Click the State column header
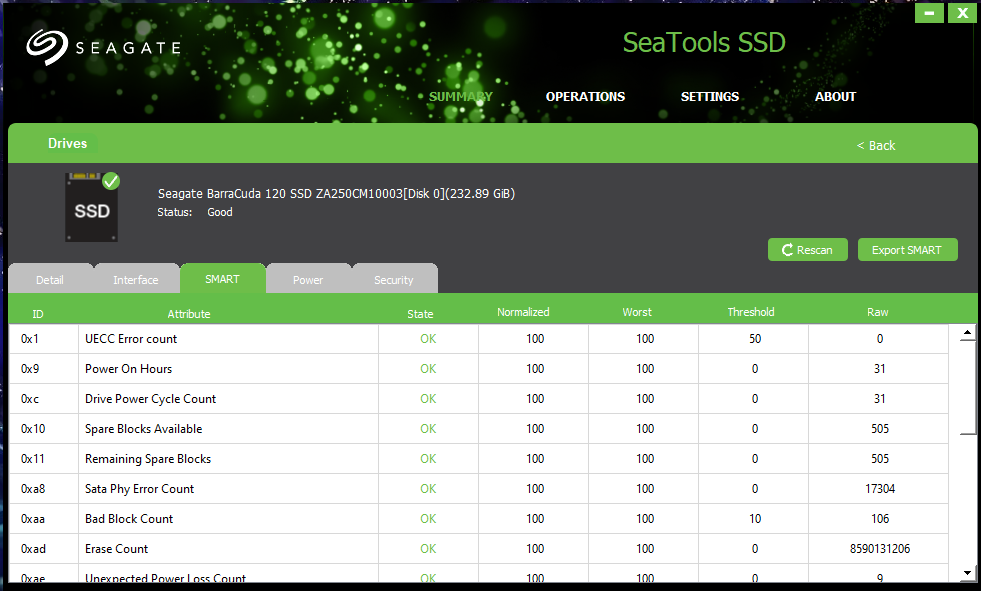 click(420, 313)
